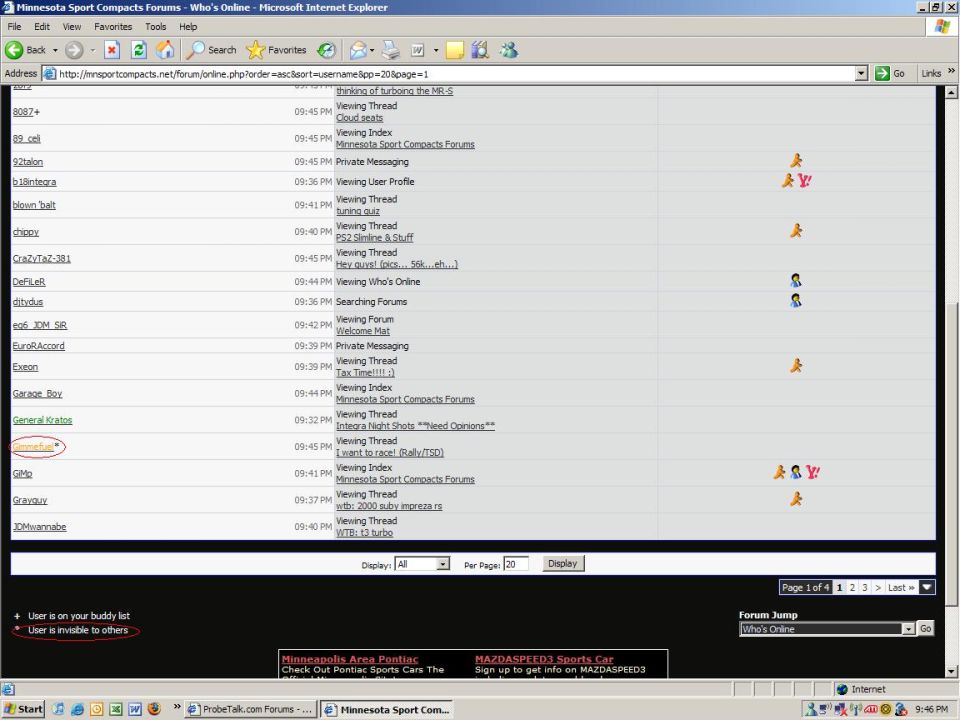Go to page 2 of results

(852, 587)
